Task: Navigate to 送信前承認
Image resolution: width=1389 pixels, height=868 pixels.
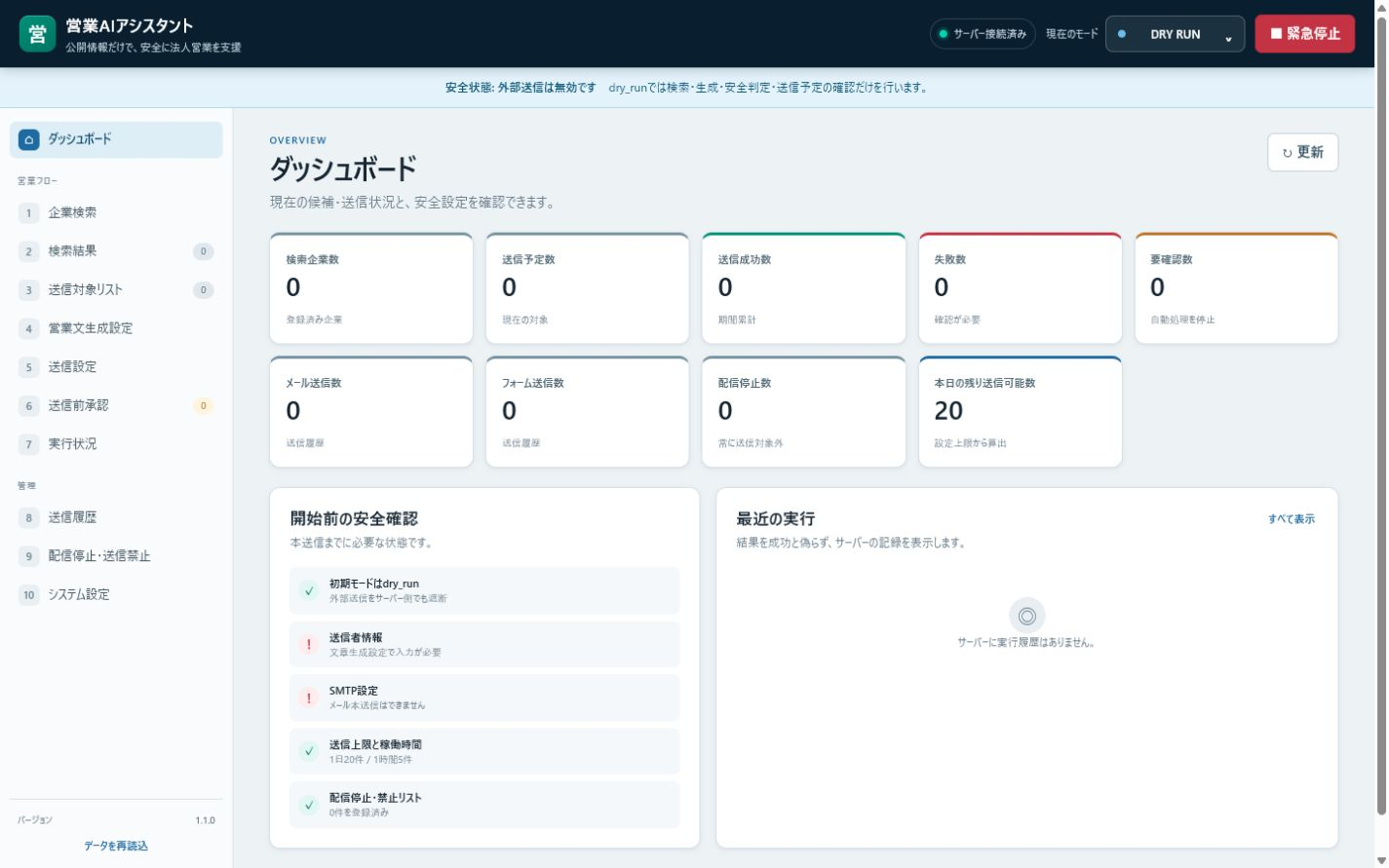Action: point(116,406)
